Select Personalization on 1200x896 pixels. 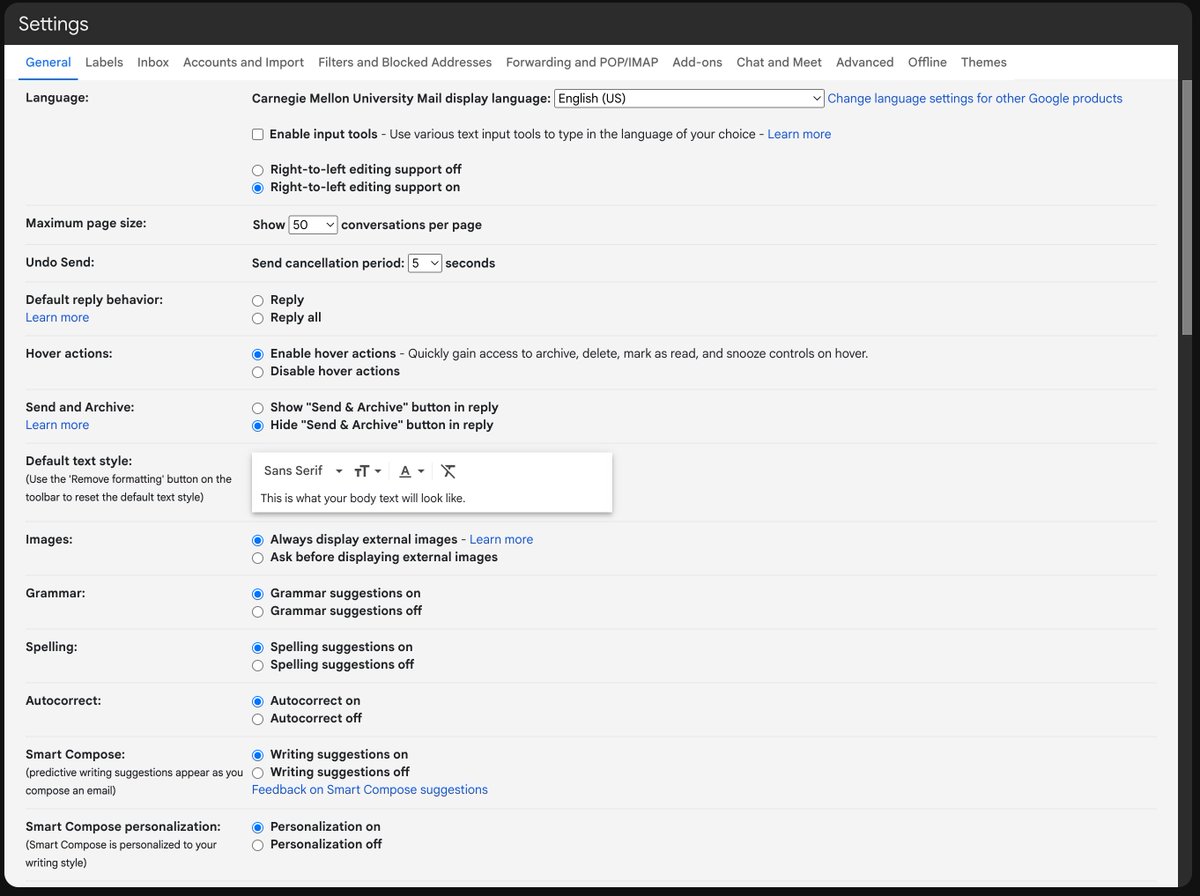tap(258, 828)
